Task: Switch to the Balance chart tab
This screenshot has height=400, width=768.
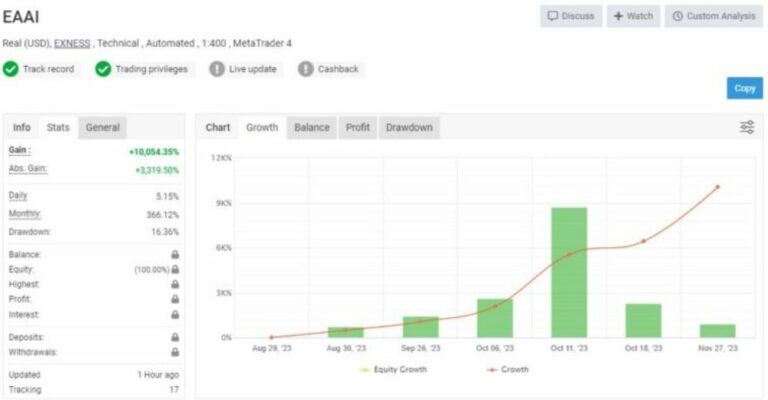Action: [312, 127]
